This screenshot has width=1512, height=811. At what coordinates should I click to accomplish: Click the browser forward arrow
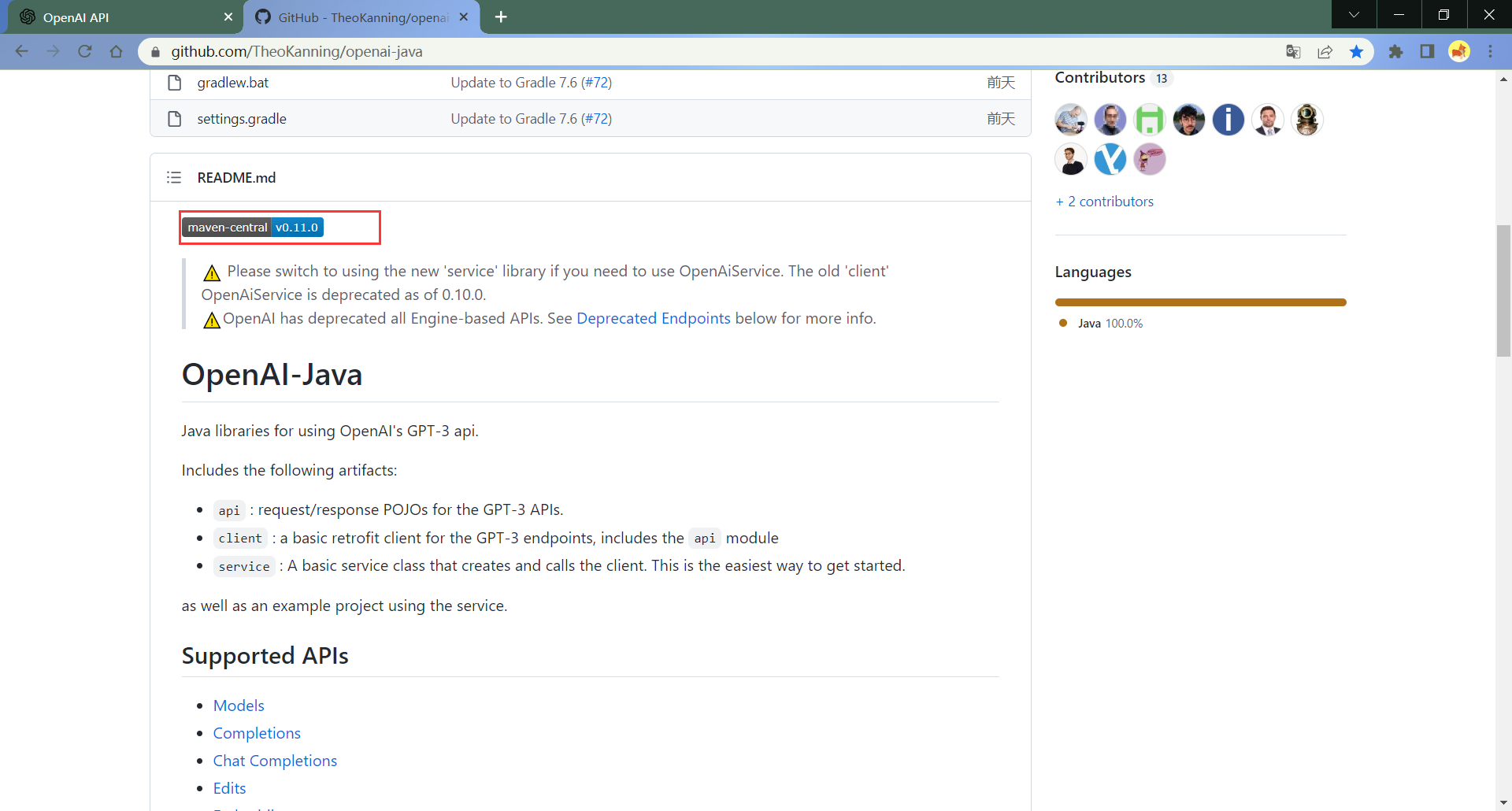click(x=53, y=51)
